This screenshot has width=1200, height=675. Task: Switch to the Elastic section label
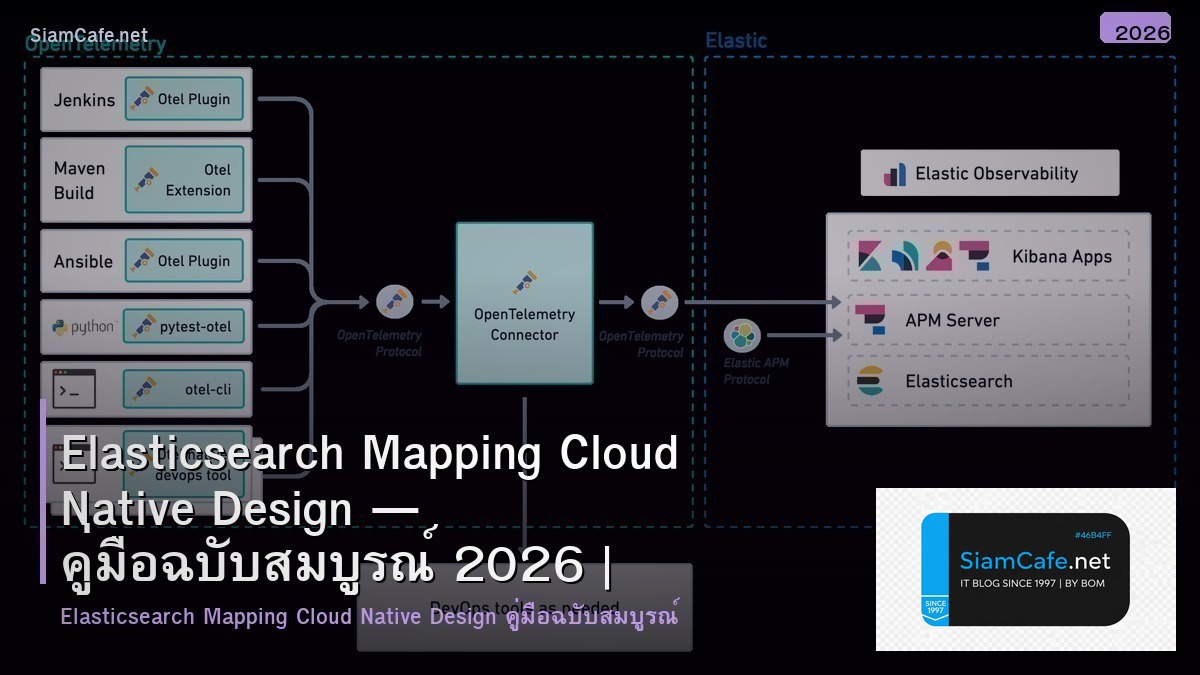(736, 40)
